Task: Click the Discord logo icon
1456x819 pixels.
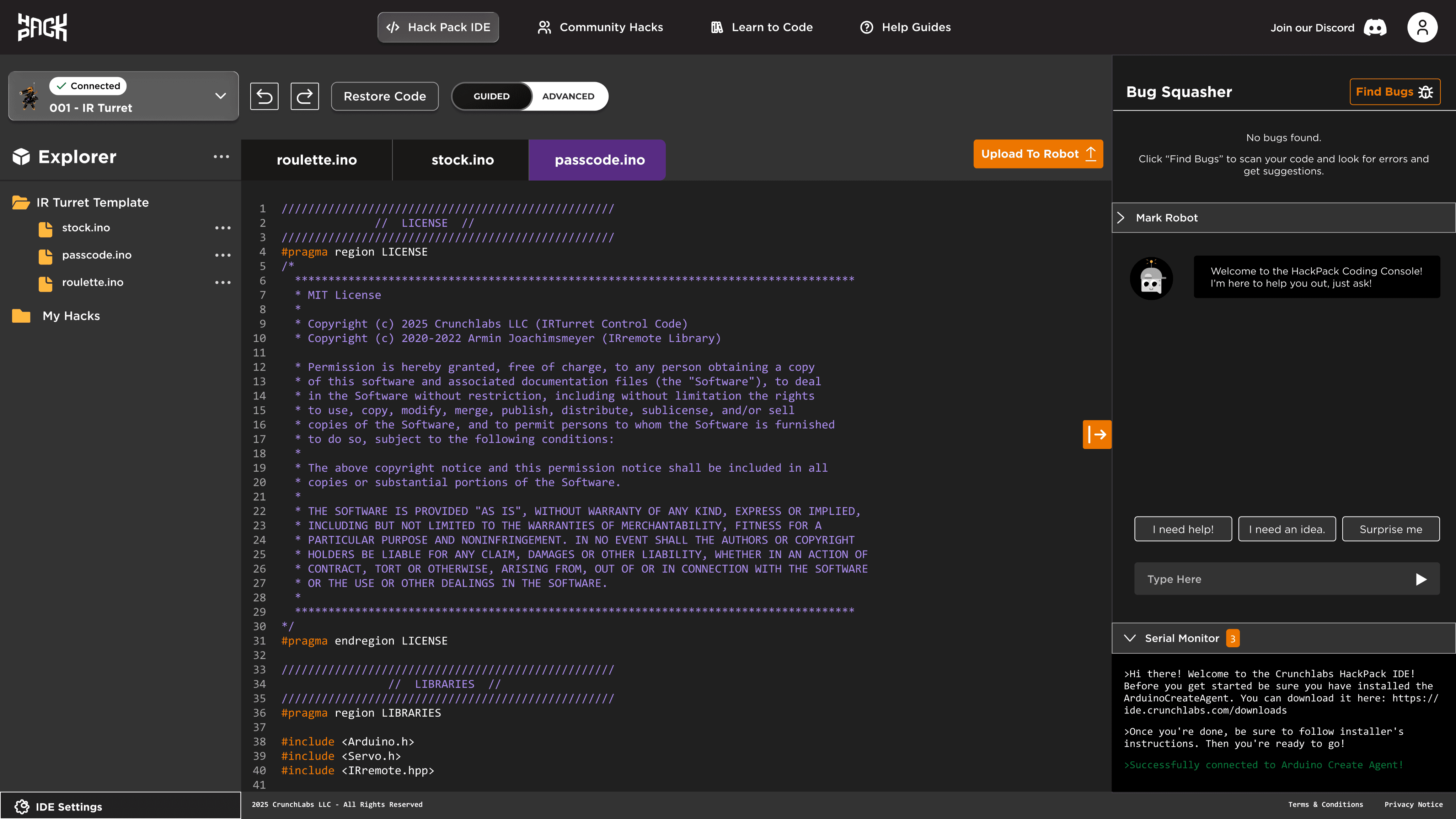Action: 1375,27
